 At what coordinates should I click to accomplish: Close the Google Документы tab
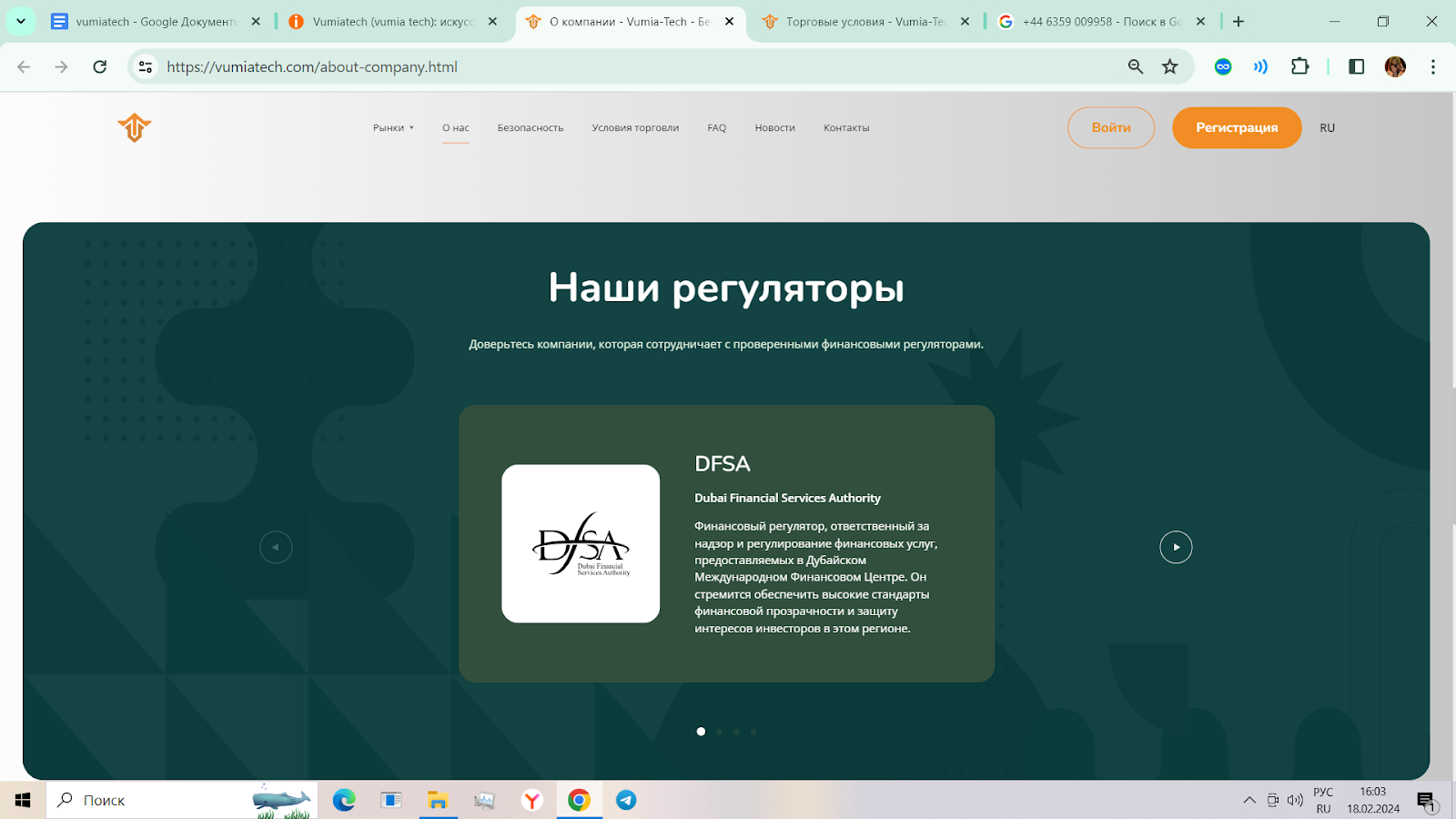pos(256,21)
